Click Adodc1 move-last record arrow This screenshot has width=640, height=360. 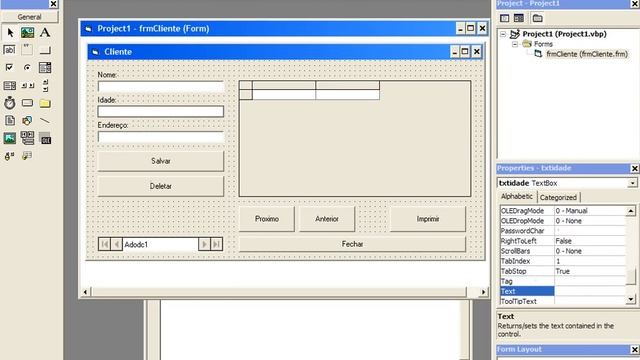(x=216, y=244)
